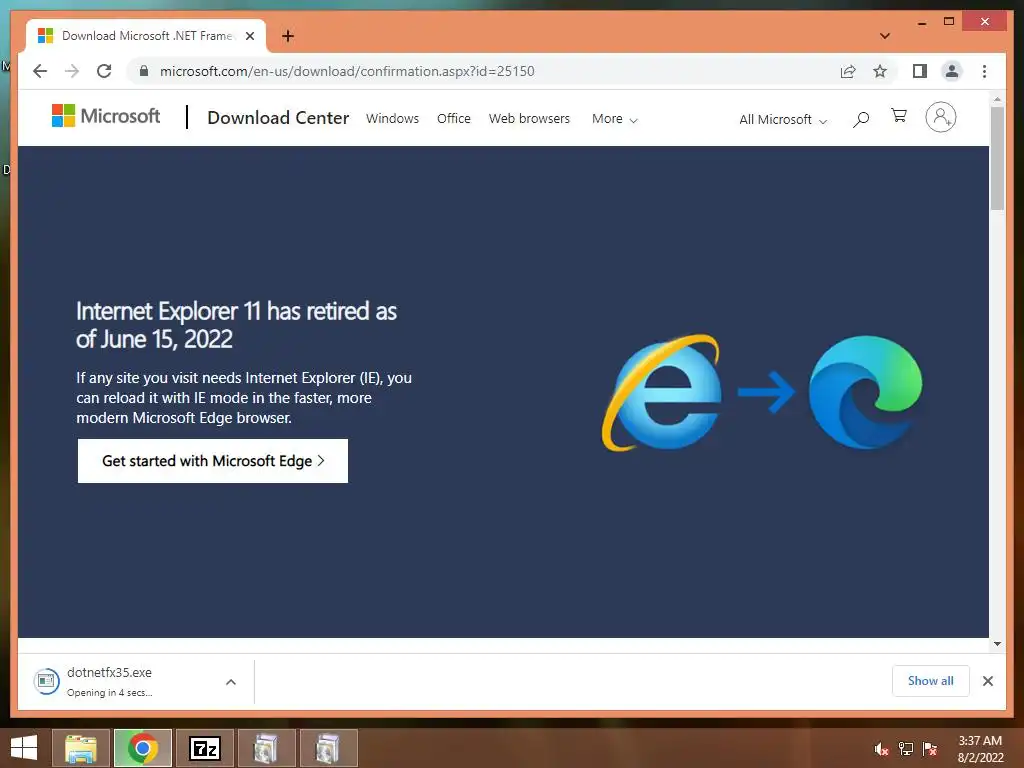1024x768 pixels.
Task: Open Chrome profile avatar
Action: pos(952,71)
